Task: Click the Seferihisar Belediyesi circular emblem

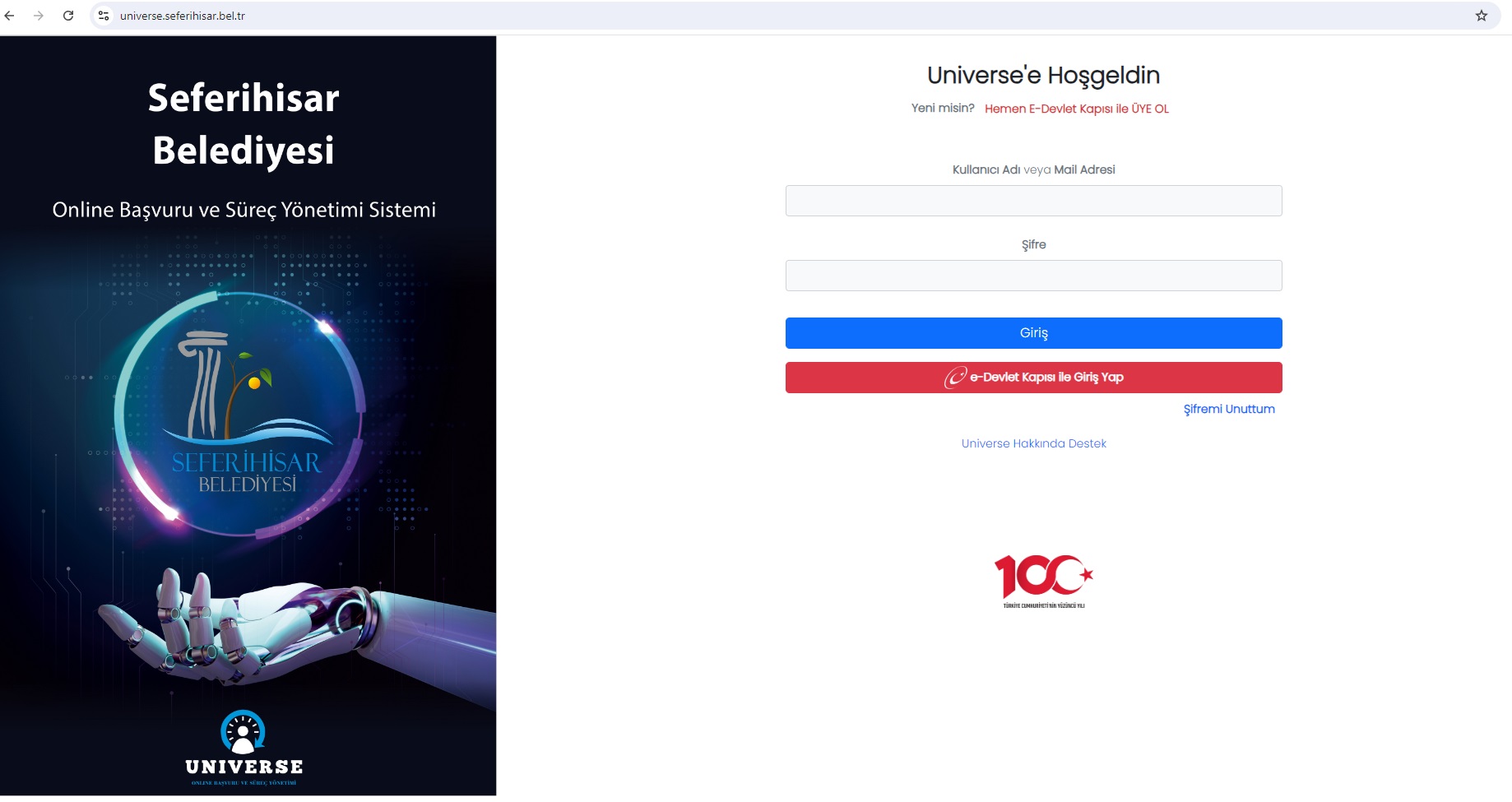Action: tap(240, 414)
